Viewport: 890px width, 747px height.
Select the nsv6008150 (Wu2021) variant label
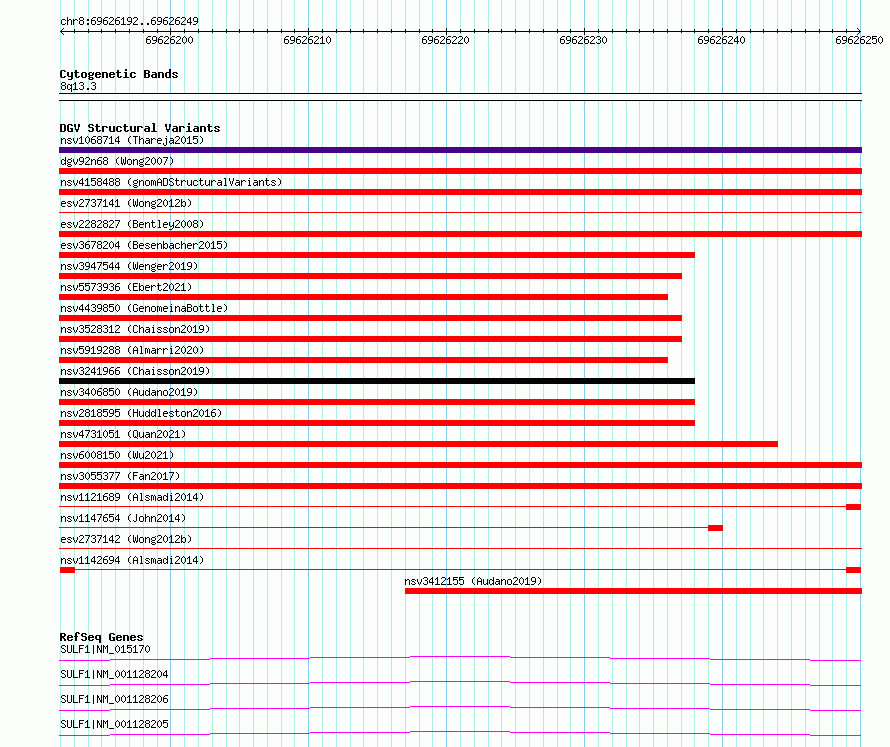pyautogui.click(x=117, y=455)
